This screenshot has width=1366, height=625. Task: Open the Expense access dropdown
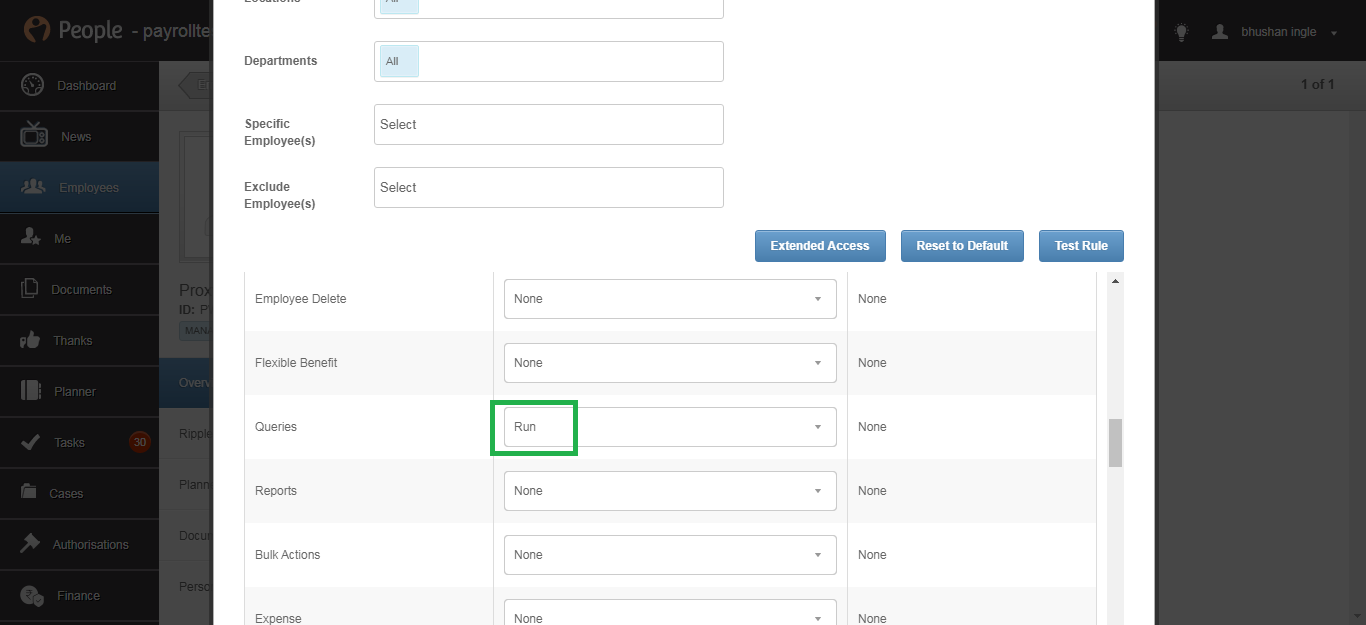[670, 612]
